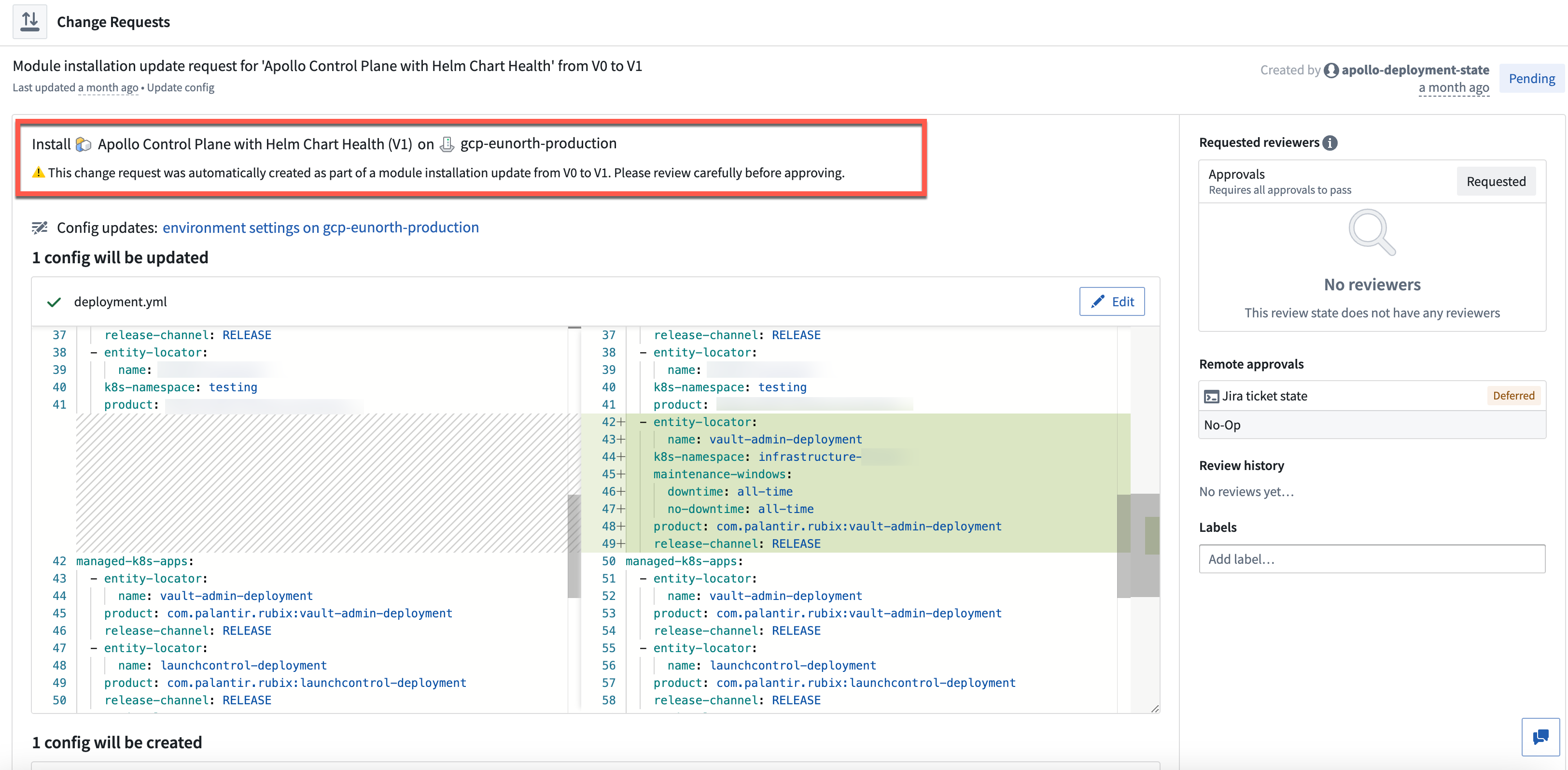Image resolution: width=1568 pixels, height=770 pixels.
Task: Click the Update config text in subtitle
Action: [x=180, y=88]
